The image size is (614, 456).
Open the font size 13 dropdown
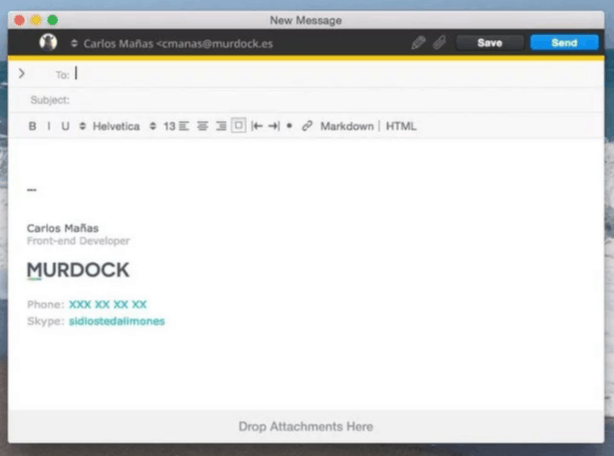[163, 126]
